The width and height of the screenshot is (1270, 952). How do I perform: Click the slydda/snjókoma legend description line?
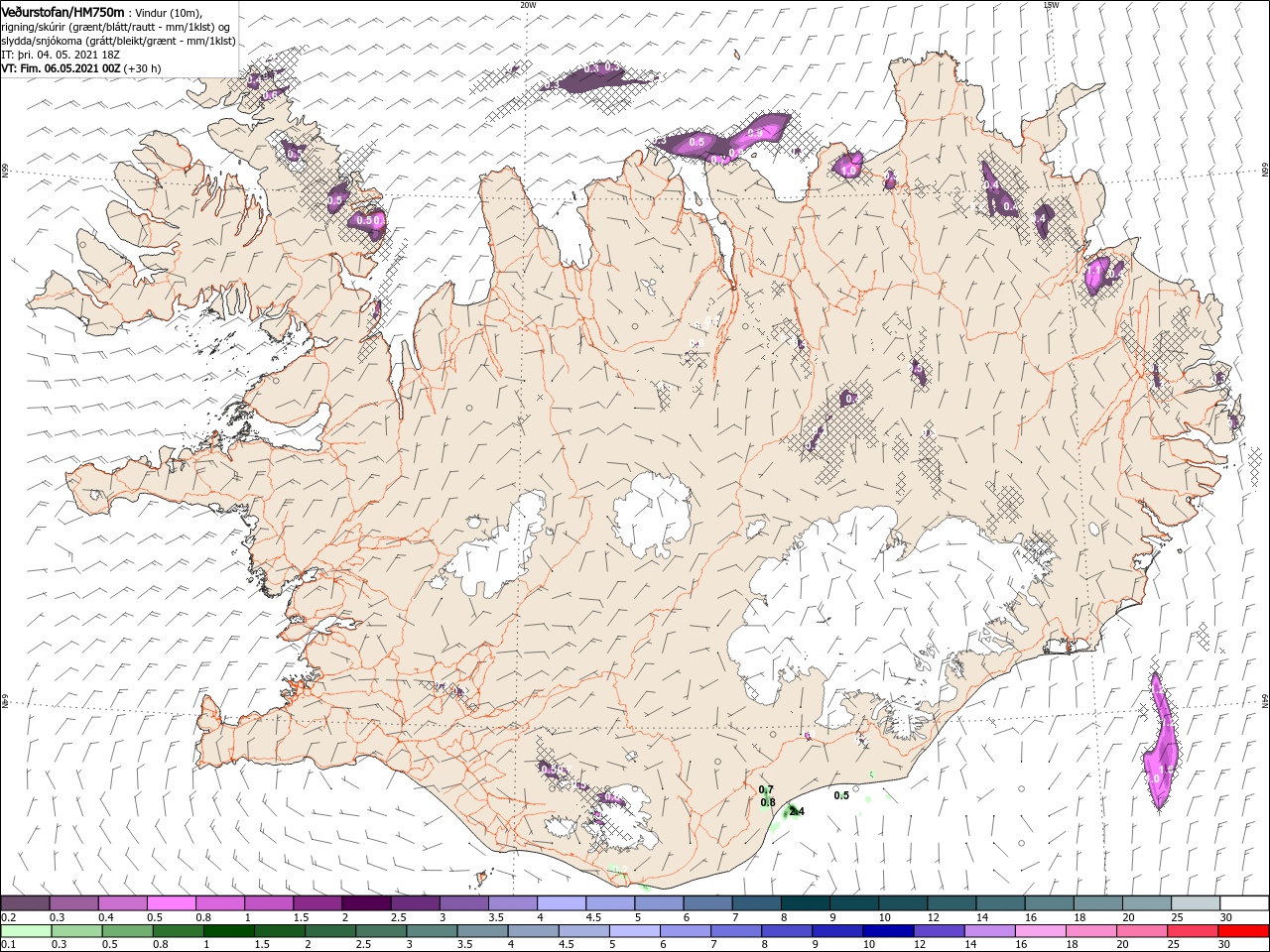tap(119, 41)
